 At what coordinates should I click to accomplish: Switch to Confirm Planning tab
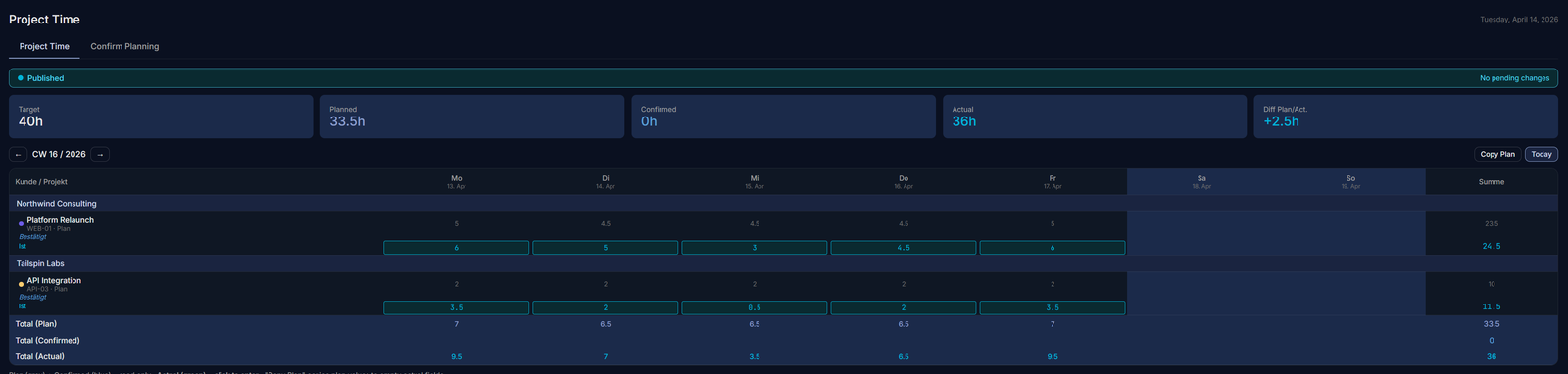124,46
